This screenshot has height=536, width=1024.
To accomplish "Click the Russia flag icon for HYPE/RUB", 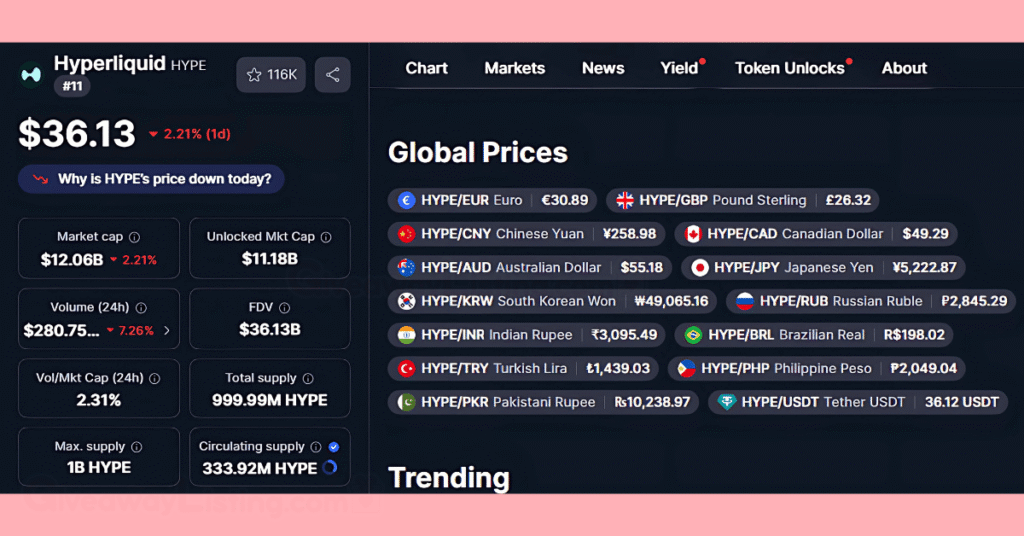I will coord(745,301).
